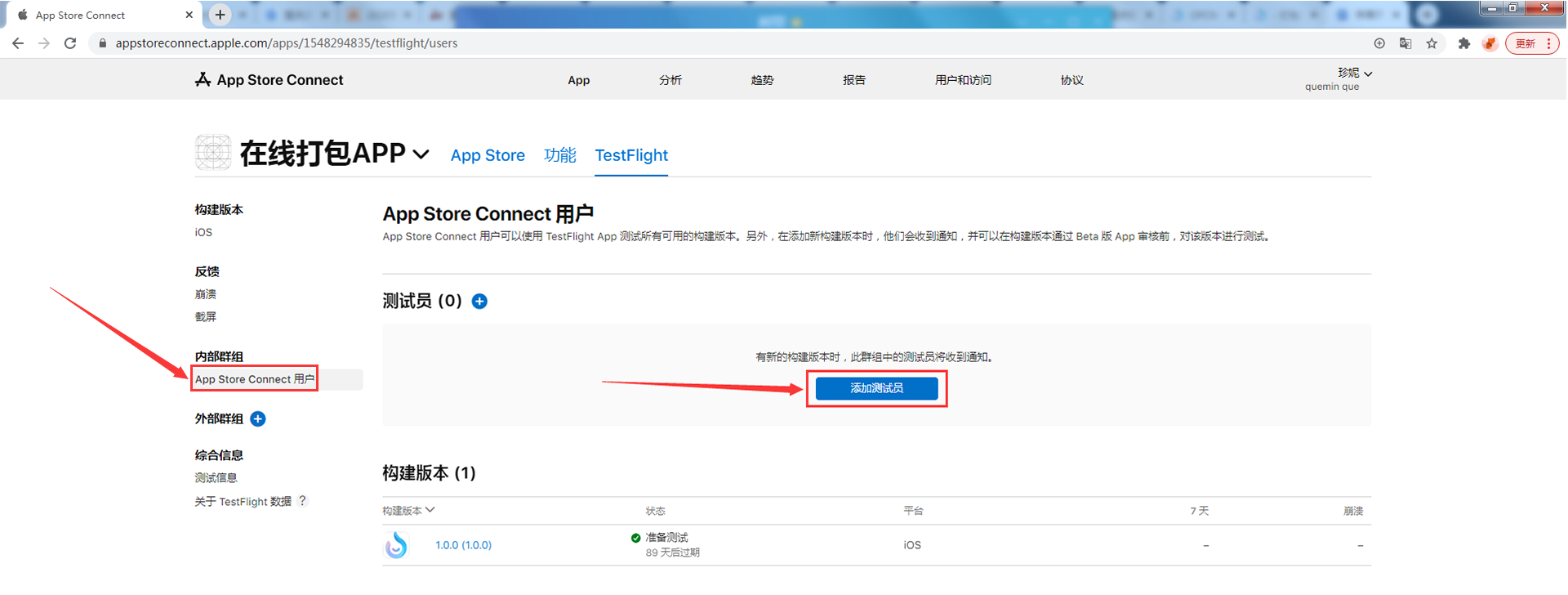Open the App menu item
The width and height of the screenshot is (1568, 595).
[579, 80]
